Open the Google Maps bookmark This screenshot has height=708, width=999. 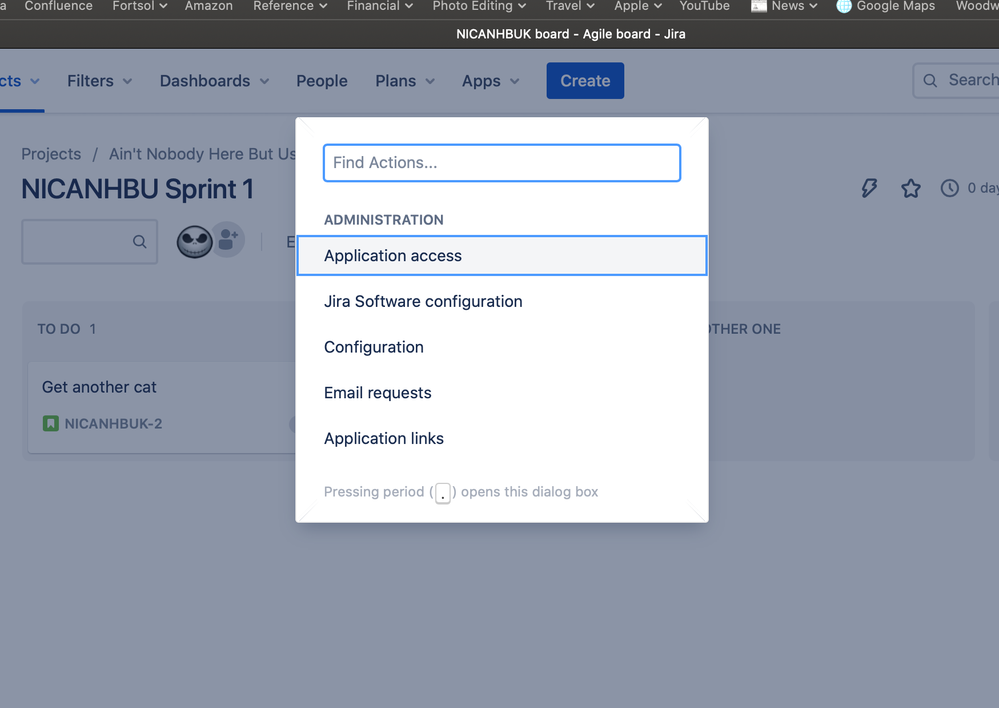point(886,6)
